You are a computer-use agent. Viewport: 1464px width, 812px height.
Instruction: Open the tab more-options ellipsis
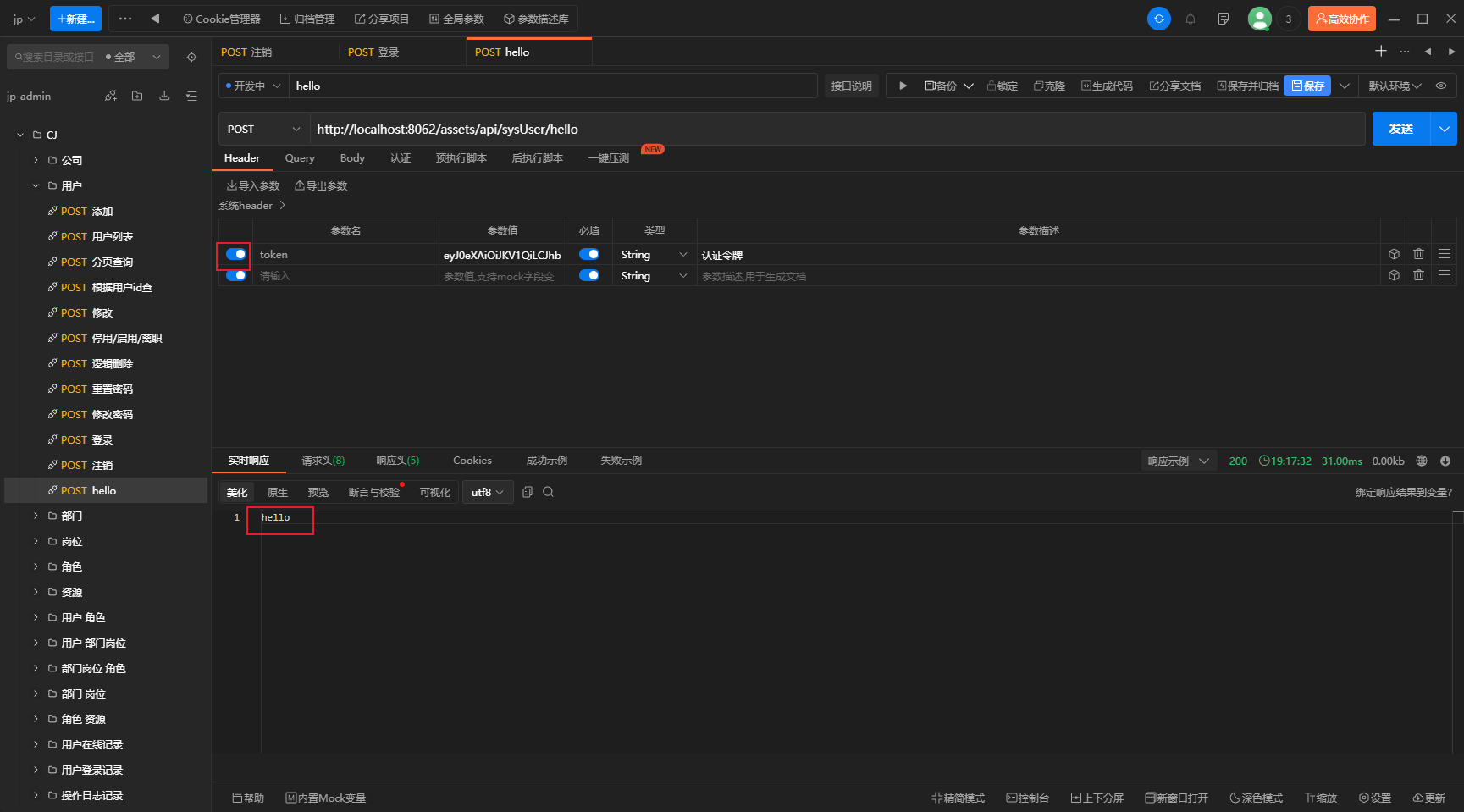(1405, 52)
